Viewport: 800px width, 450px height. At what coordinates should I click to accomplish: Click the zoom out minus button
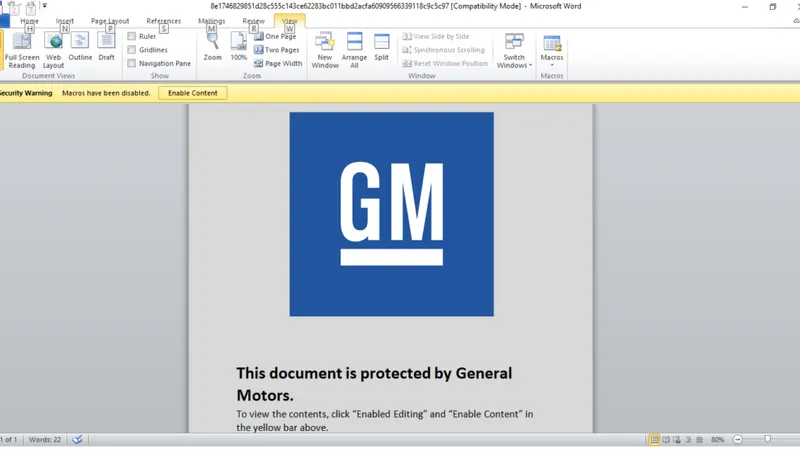[x=738, y=439]
